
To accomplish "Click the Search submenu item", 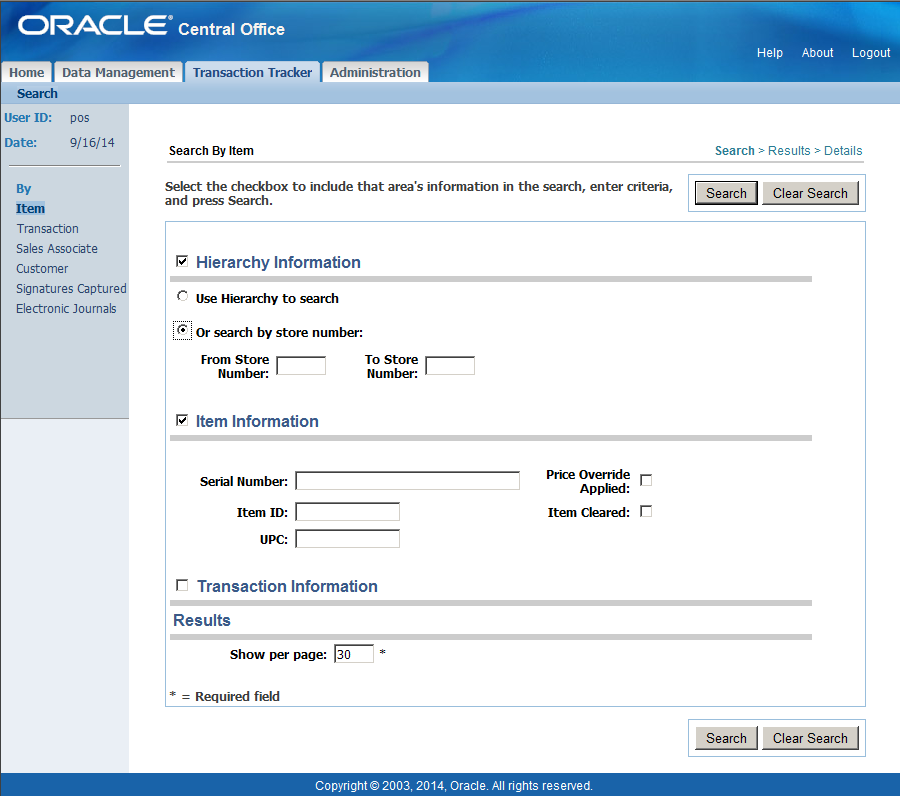I will coord(37,94).
